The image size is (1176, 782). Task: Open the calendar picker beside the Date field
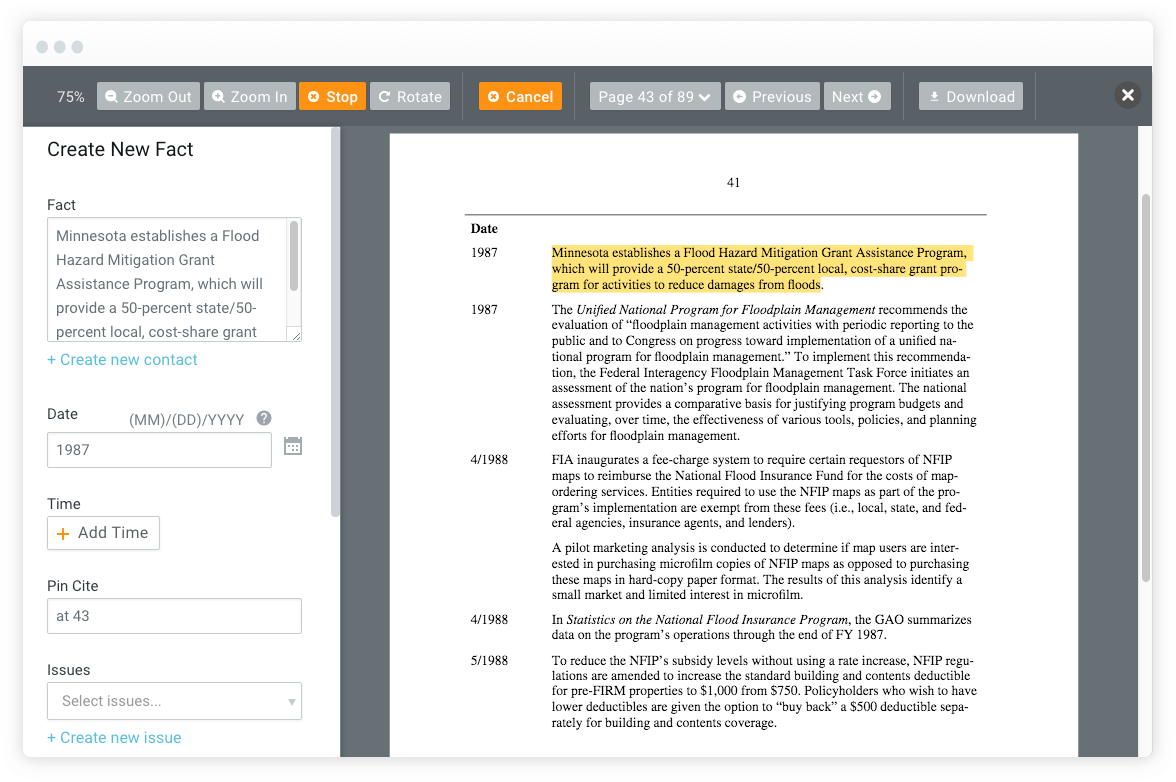292,445
